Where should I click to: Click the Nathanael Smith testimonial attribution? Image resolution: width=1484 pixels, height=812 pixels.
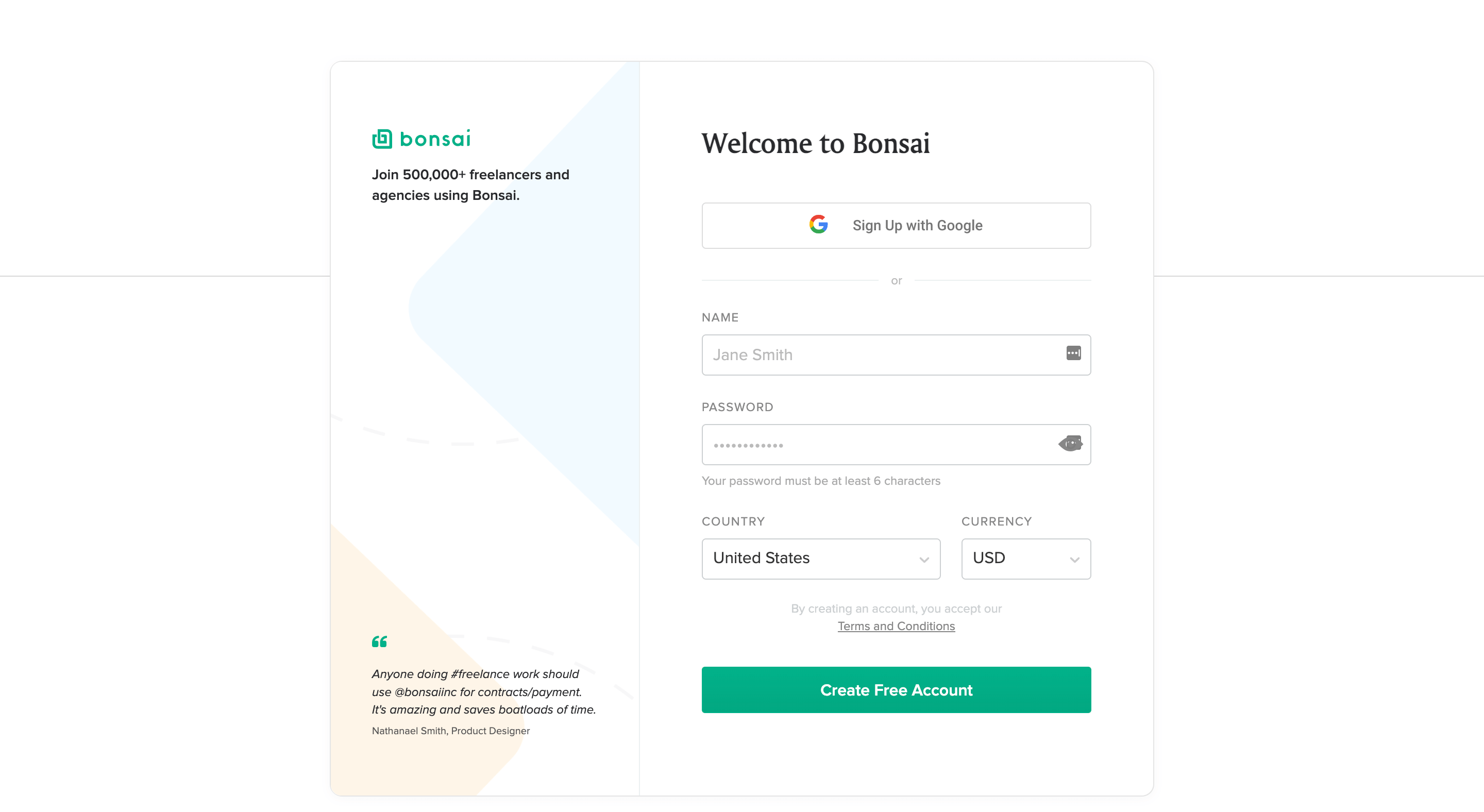[x=450, y=731]
